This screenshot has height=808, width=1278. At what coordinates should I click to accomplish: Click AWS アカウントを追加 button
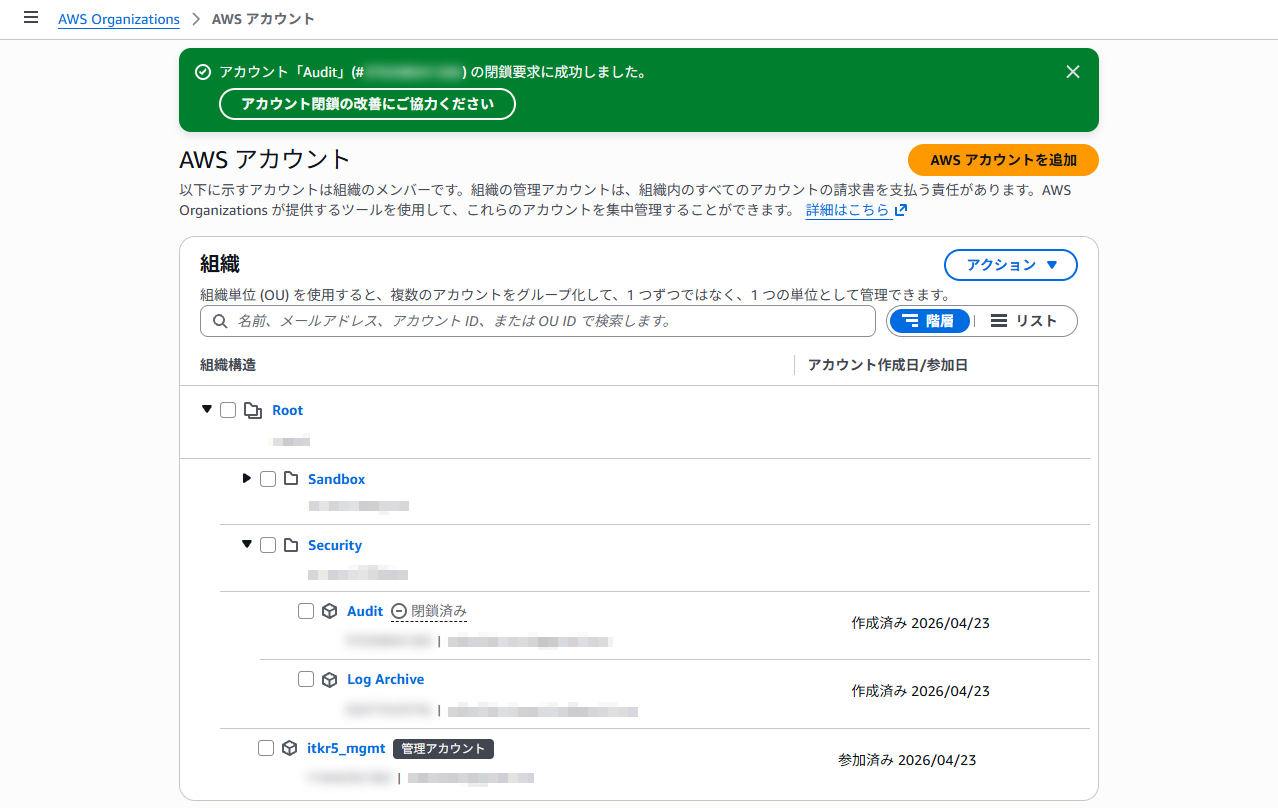pyautogui.click(x=1003, y=160)
